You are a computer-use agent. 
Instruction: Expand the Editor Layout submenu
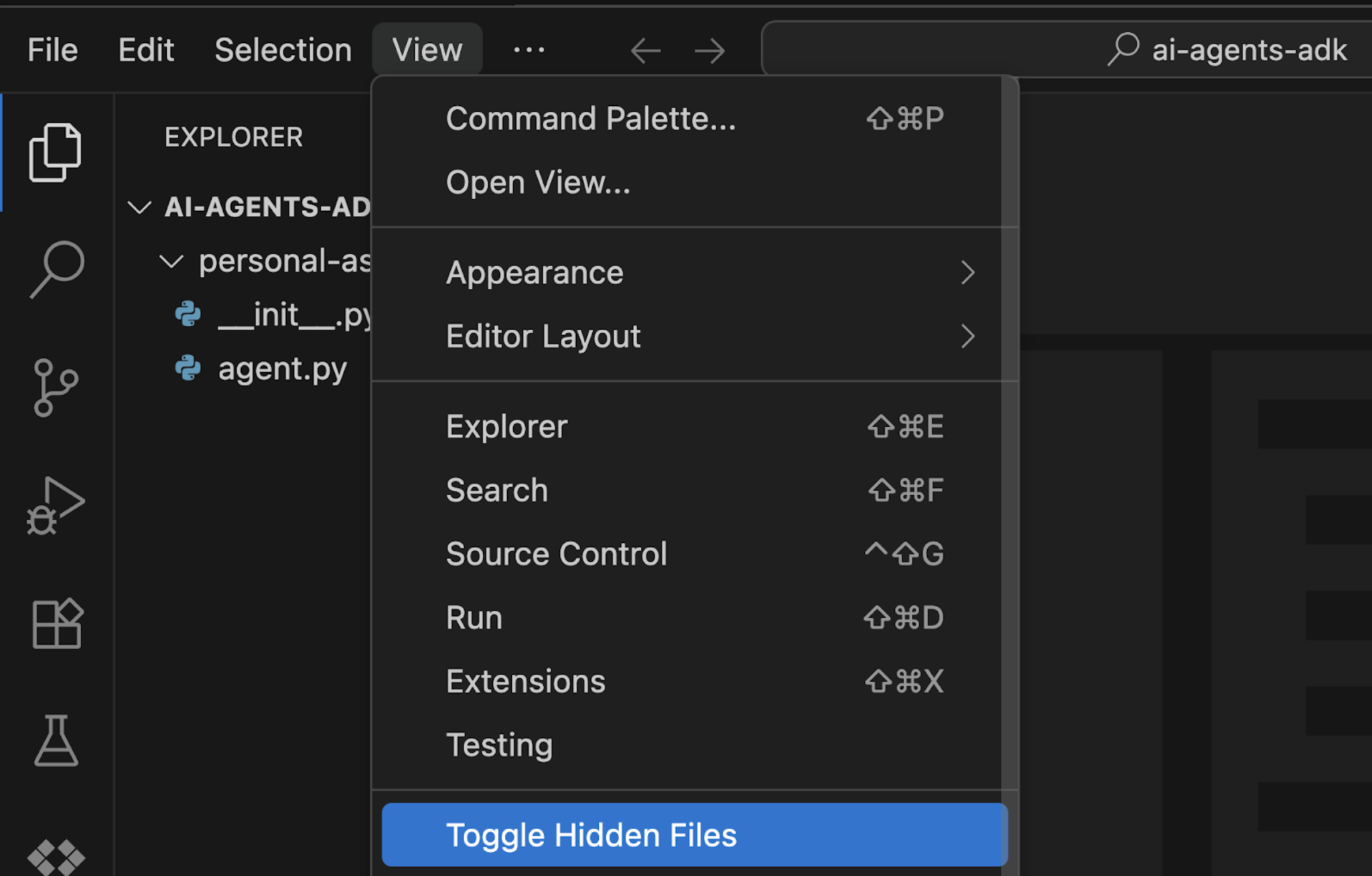tap(694, 336)
